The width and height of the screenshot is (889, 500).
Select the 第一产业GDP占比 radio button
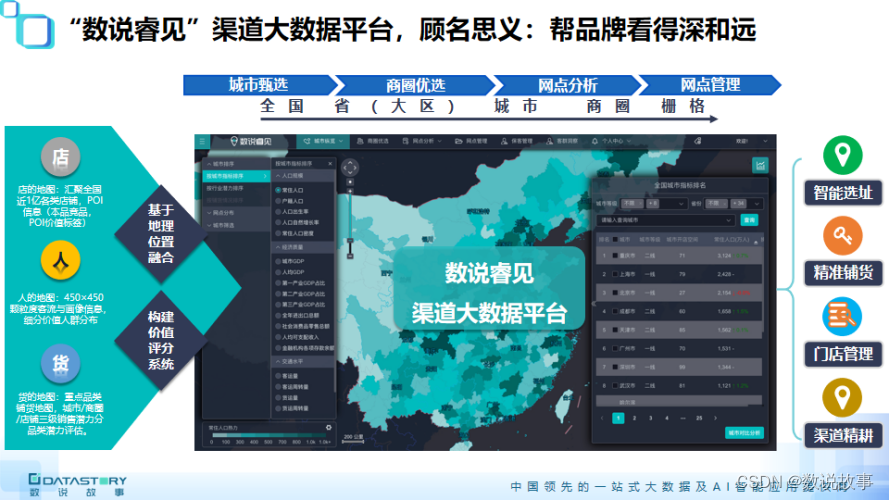278,283
